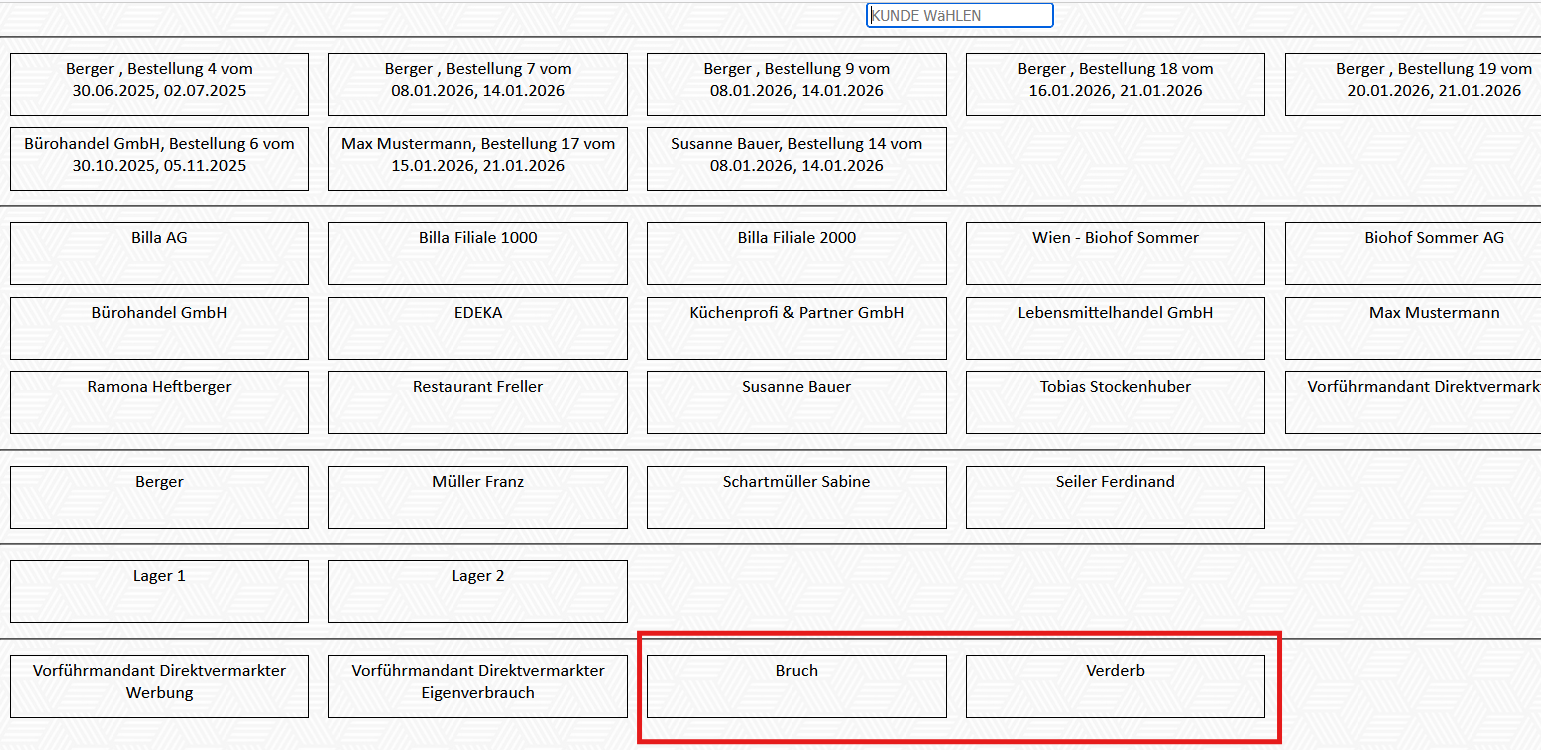
Task: Select customer Billa AG
Action: coord(159,253)
